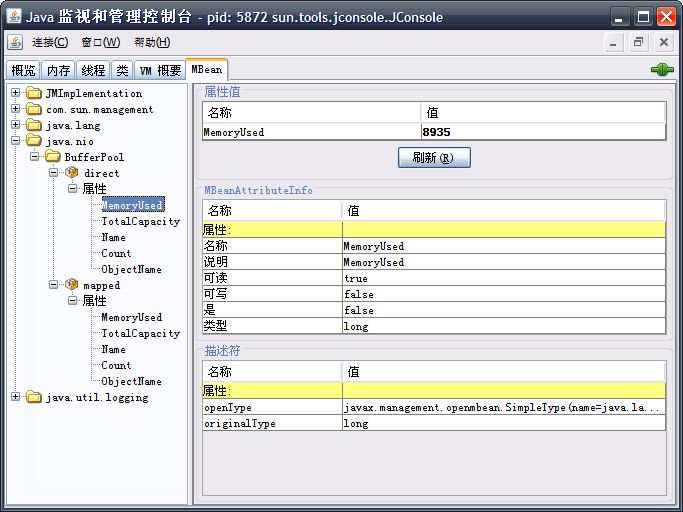Close the inner connection frame

(664, 43)
